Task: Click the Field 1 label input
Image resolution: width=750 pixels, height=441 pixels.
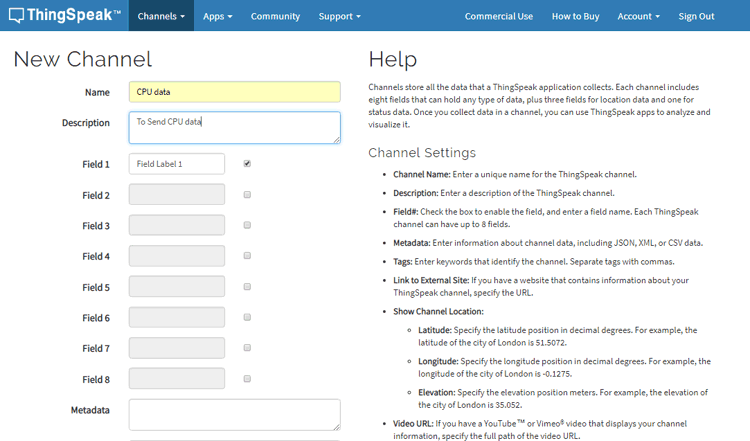Action: click(x=176, y=163)
